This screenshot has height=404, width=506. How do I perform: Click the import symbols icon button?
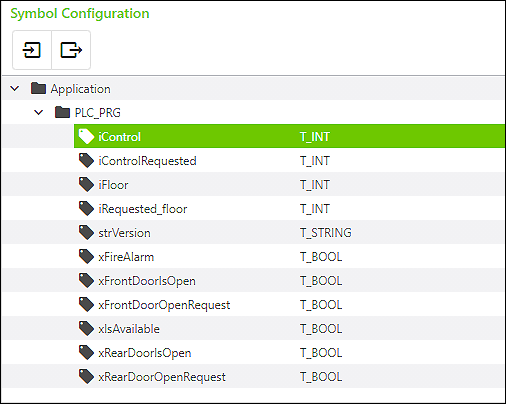coord(32,50)
